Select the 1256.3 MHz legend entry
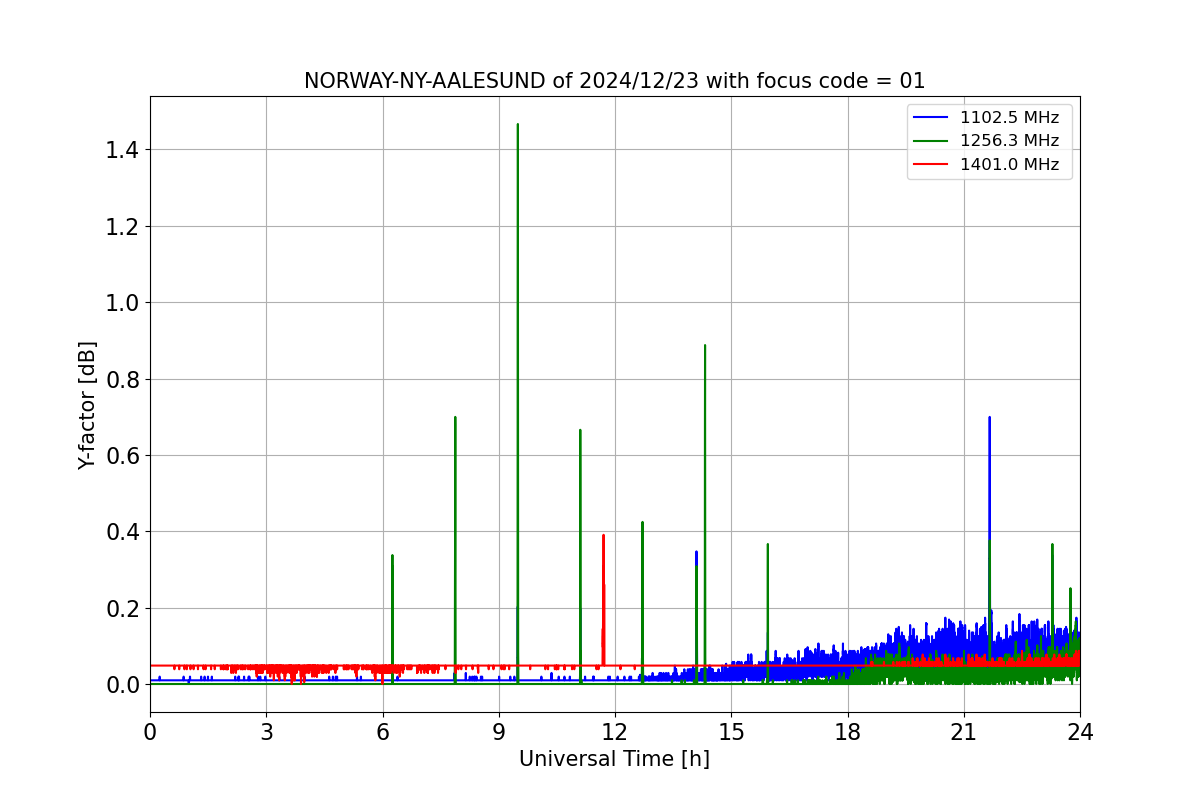 (x=988, y=141)
